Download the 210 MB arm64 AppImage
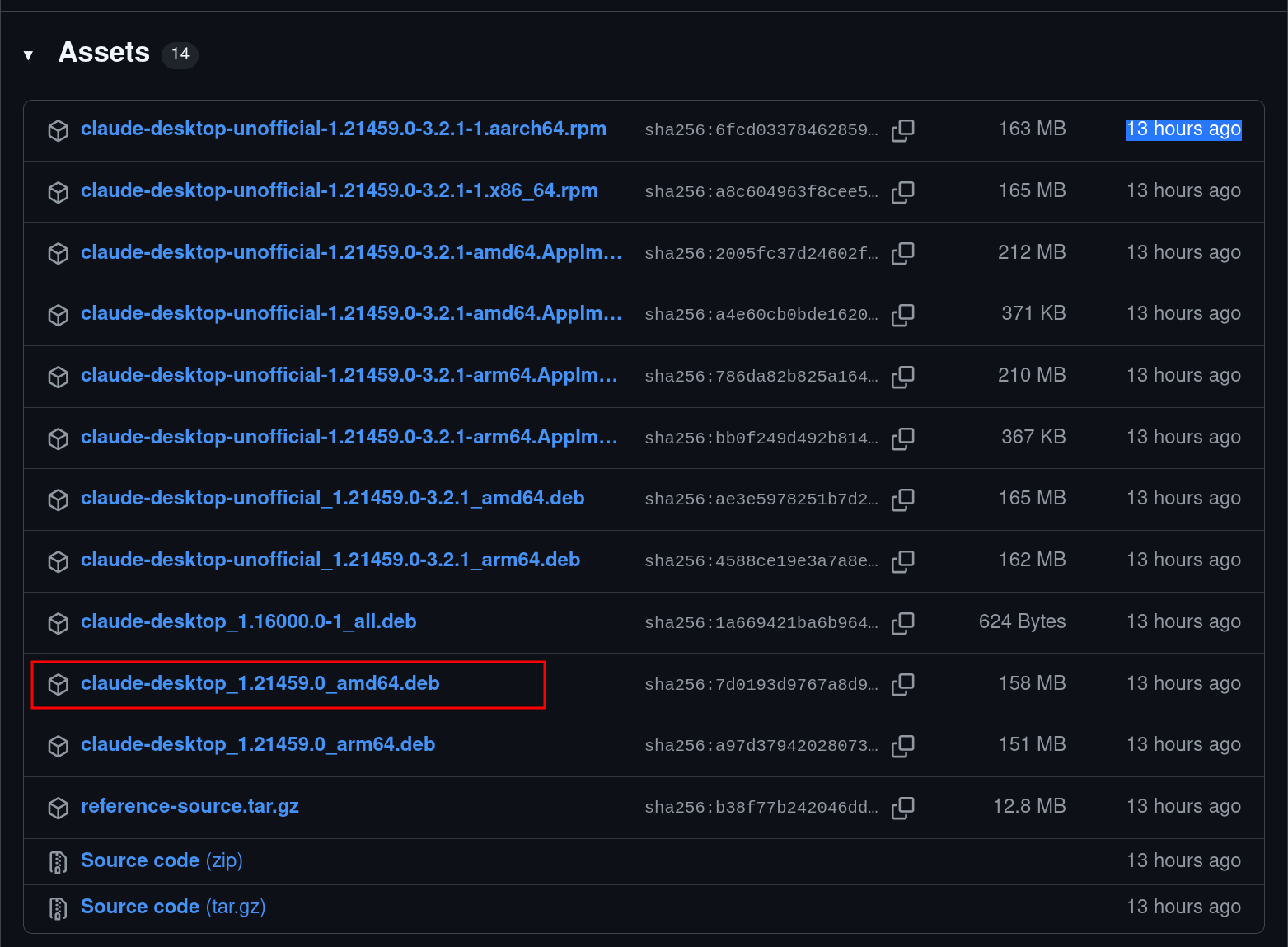1288x947 pixels. 349,375
